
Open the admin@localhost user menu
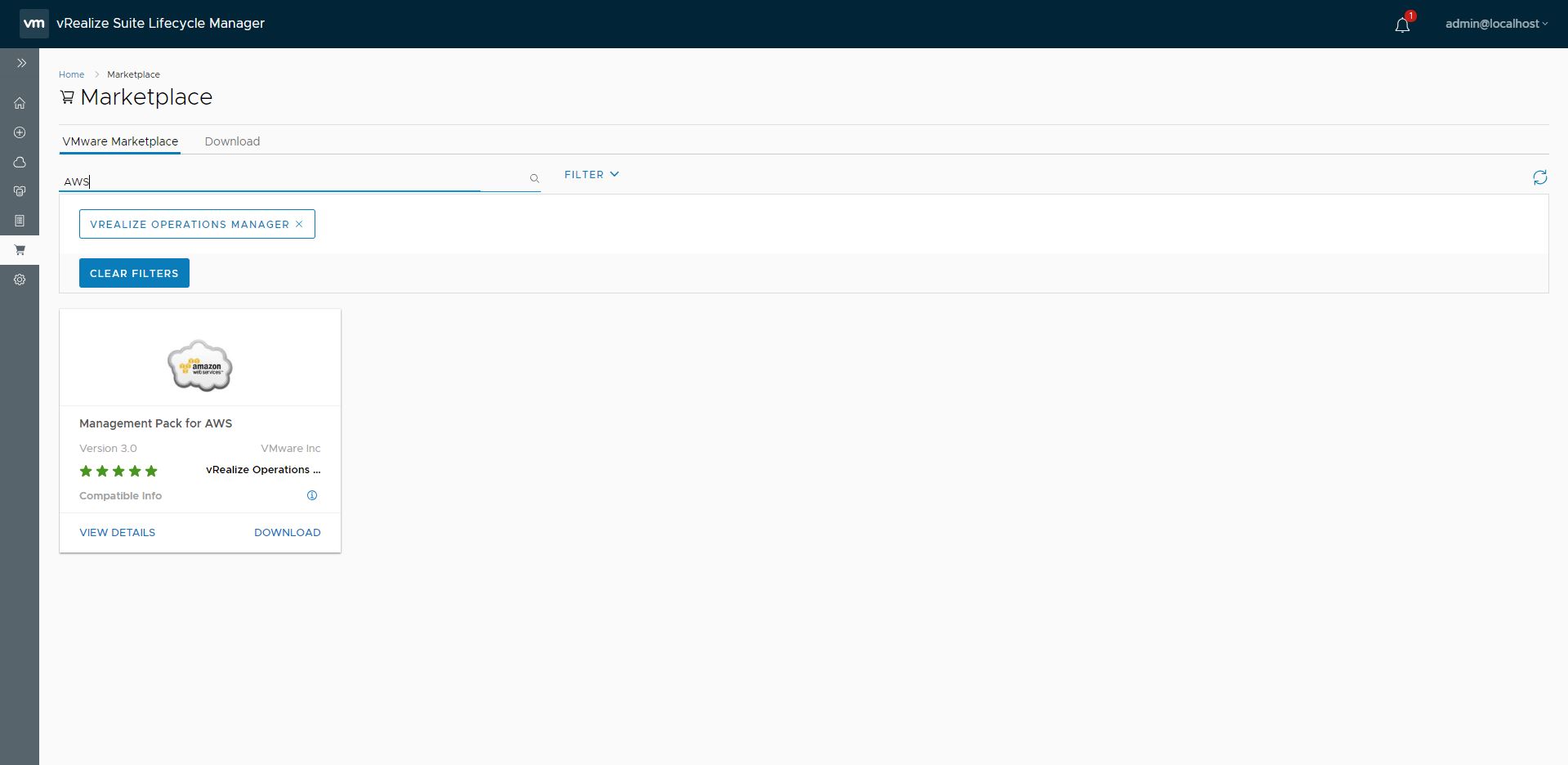1496,24
